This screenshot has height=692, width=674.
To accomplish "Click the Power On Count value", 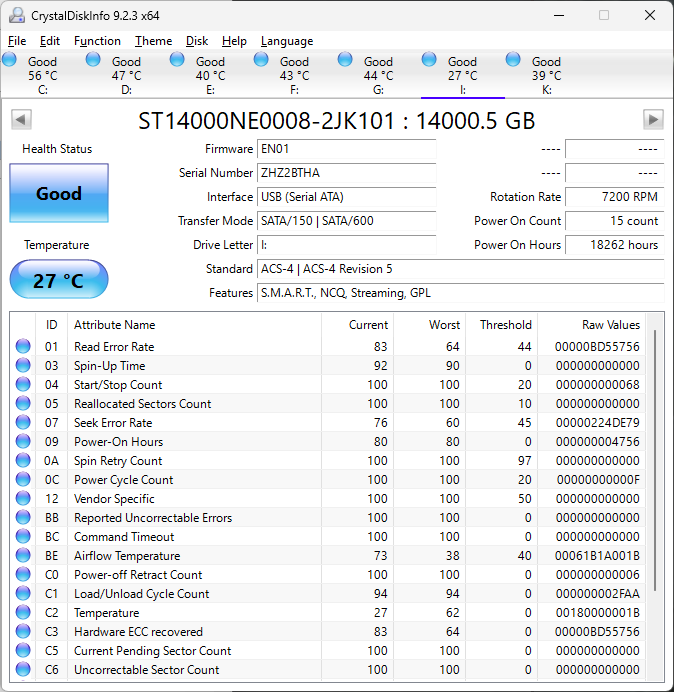I will [x=614, y=221].
